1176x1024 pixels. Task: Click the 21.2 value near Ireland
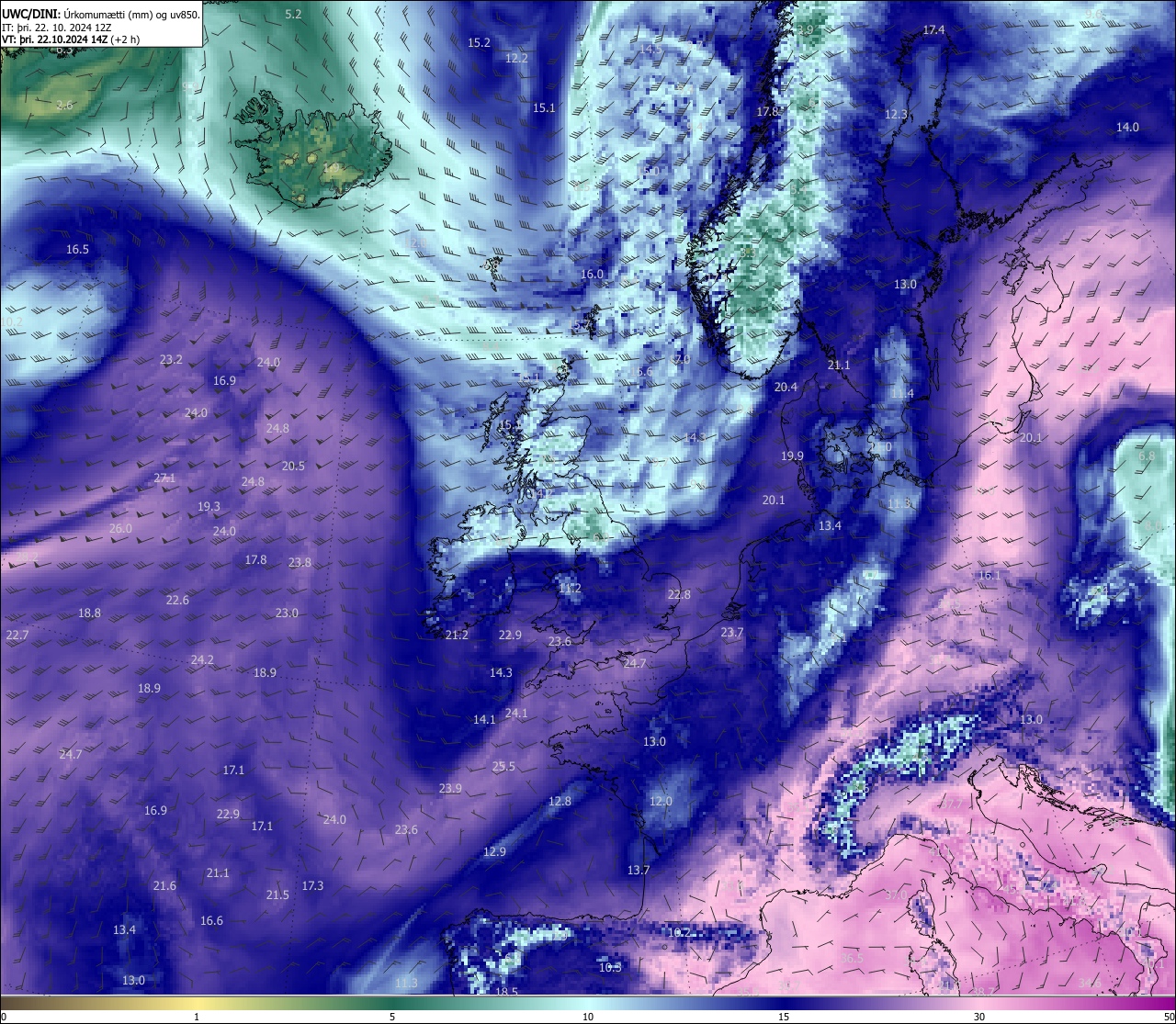point(457,635)
